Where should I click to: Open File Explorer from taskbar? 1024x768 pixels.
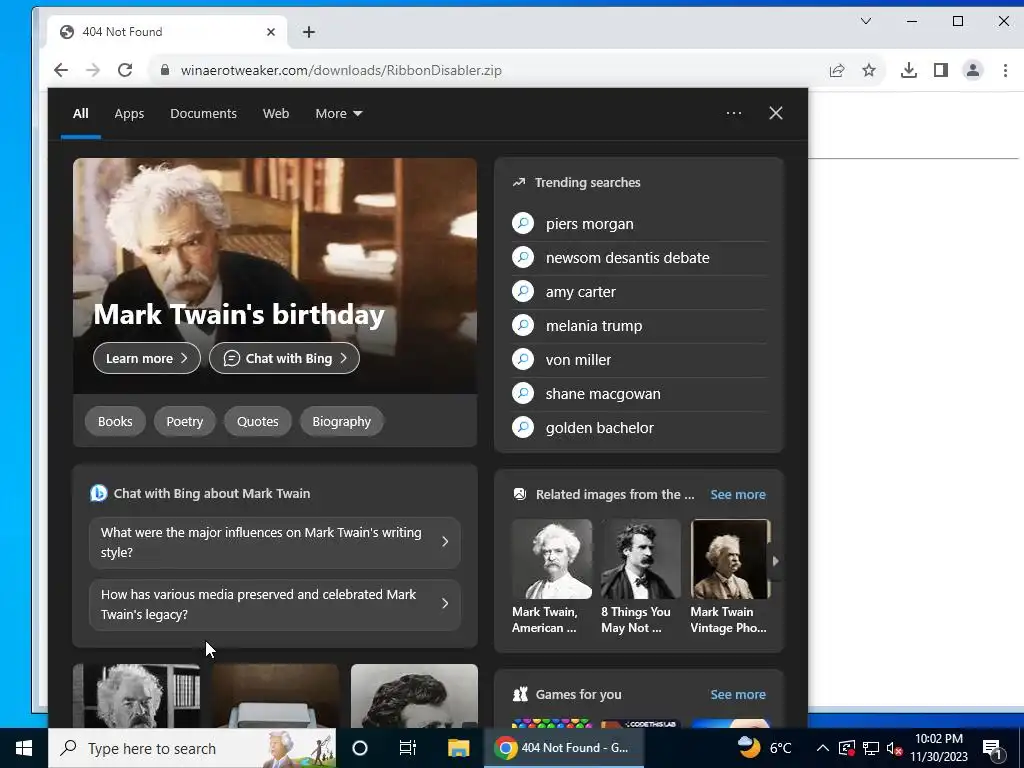point(458,748)
